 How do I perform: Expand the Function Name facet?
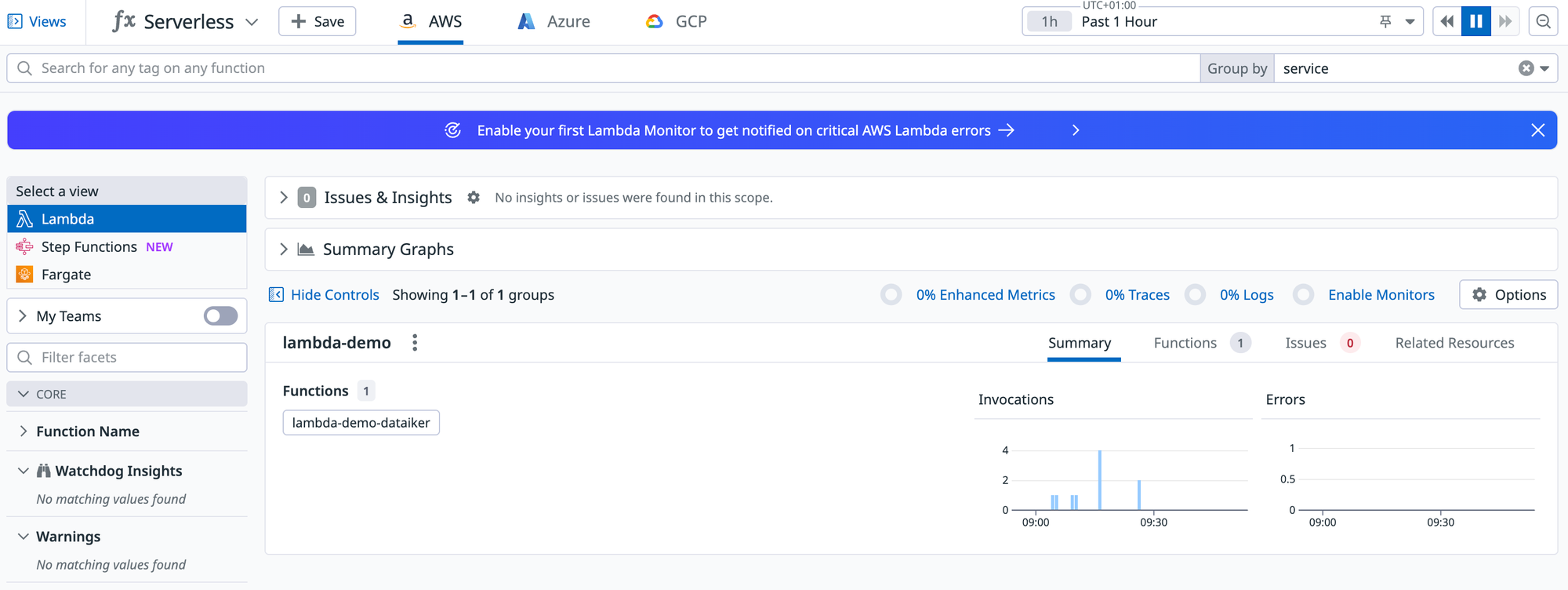click(24, 432)
